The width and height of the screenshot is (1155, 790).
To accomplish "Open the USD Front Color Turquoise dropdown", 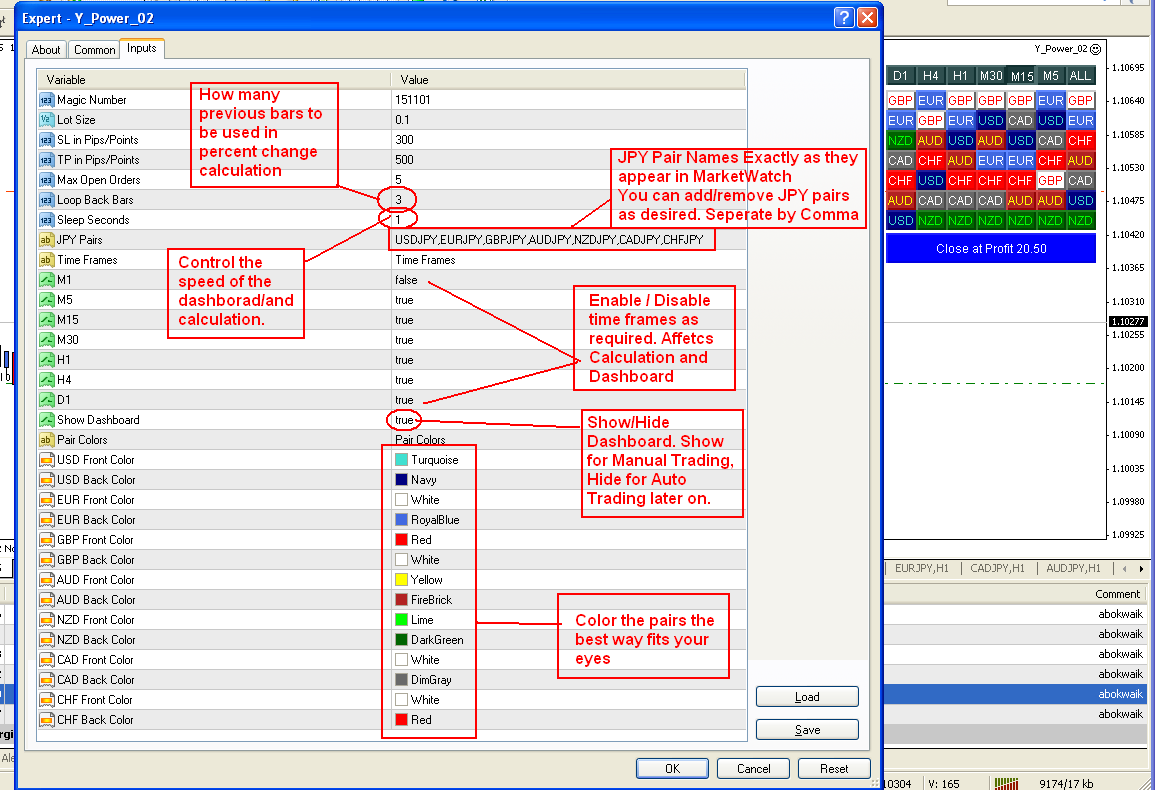I will click(426, 460).
